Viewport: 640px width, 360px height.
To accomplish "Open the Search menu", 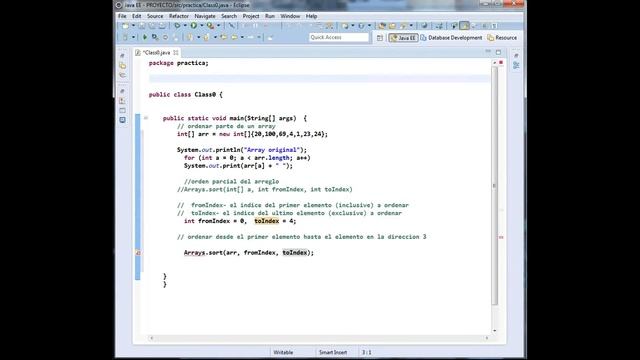I will pos(229,16).
